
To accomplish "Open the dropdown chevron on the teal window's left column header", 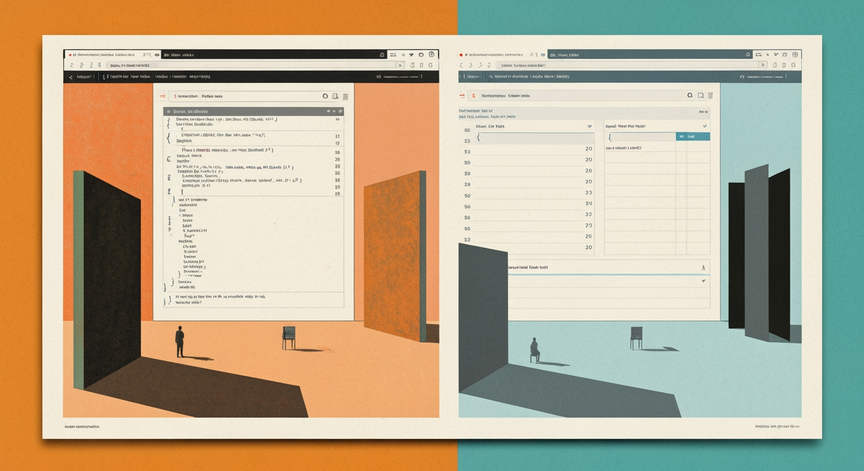I will (589, 126).
